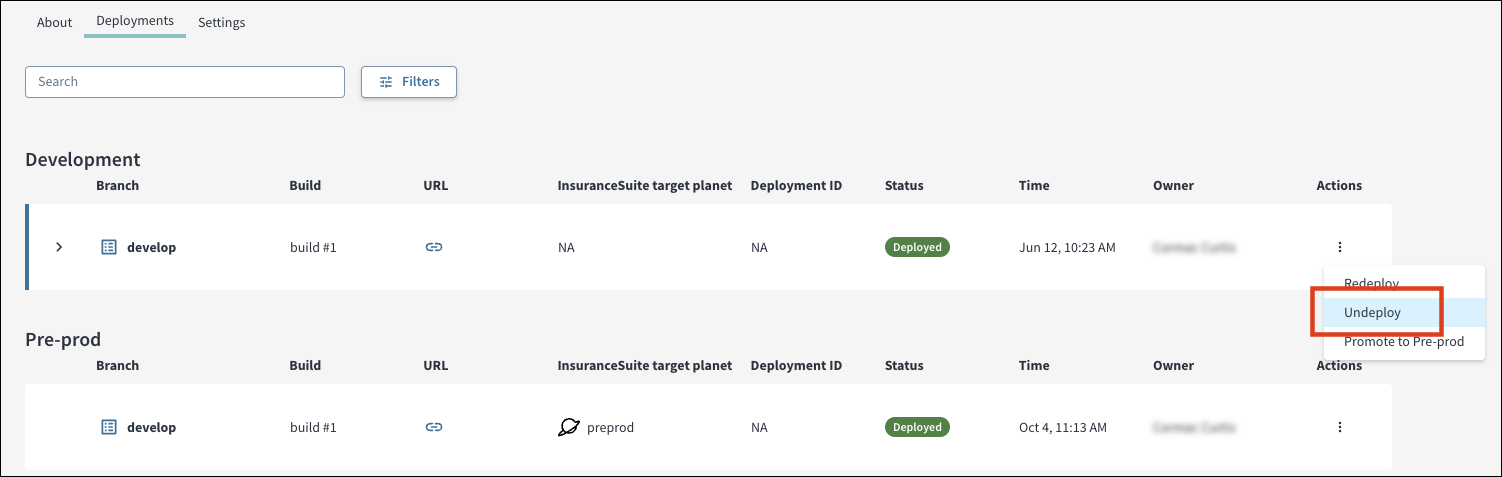Click the Development develop branch name
1502x477 pixels.
151,247
